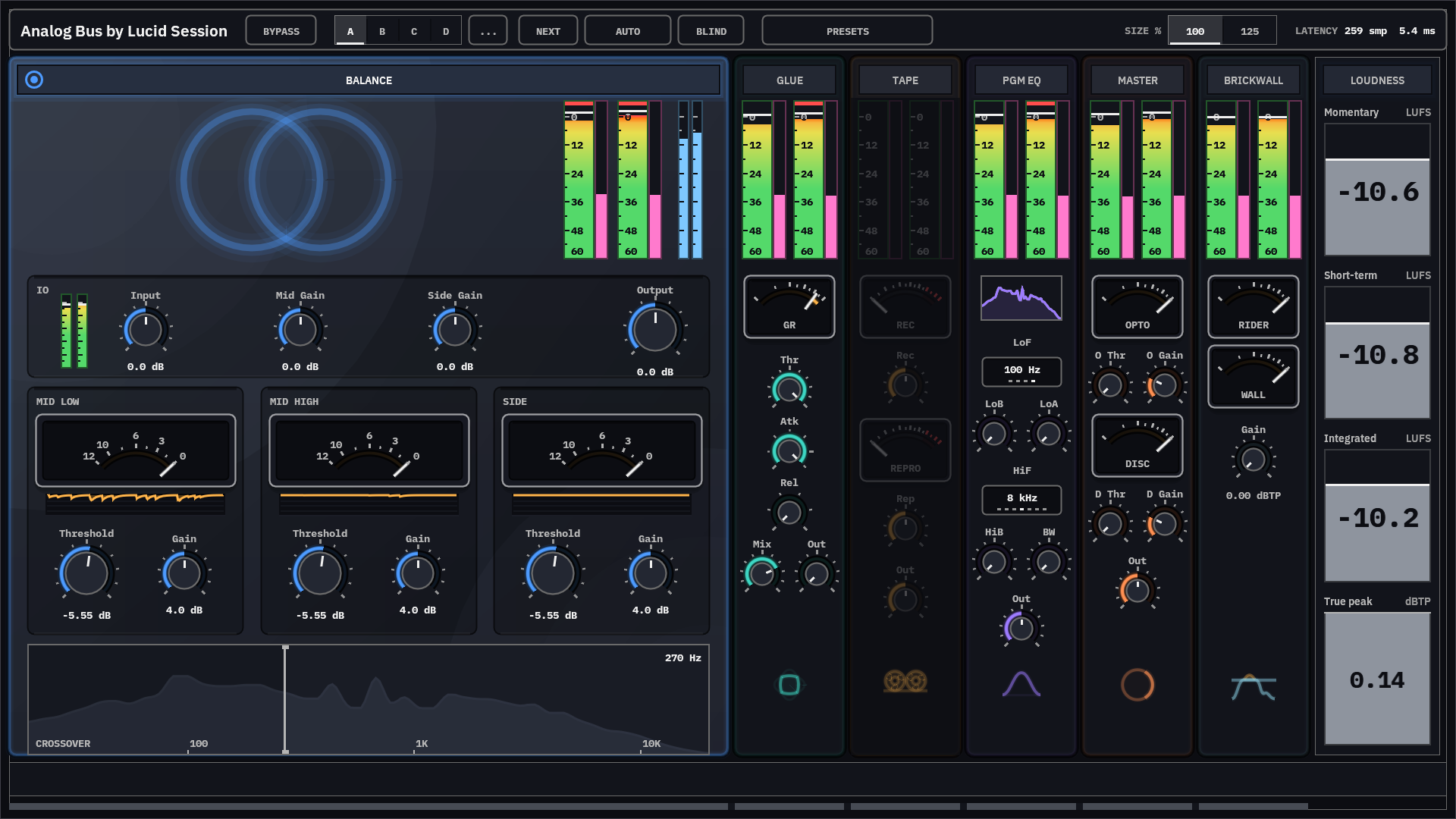
Task: Click the Side VU meter
Action: (602, 450)
